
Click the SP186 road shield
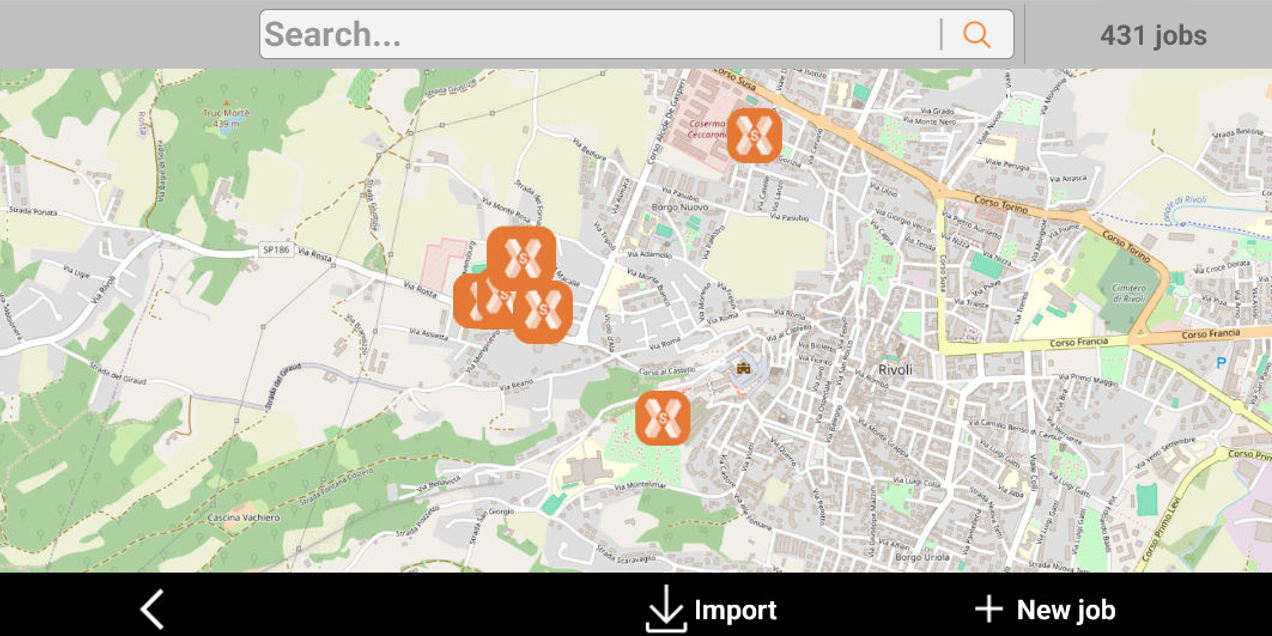coord(279,250)
